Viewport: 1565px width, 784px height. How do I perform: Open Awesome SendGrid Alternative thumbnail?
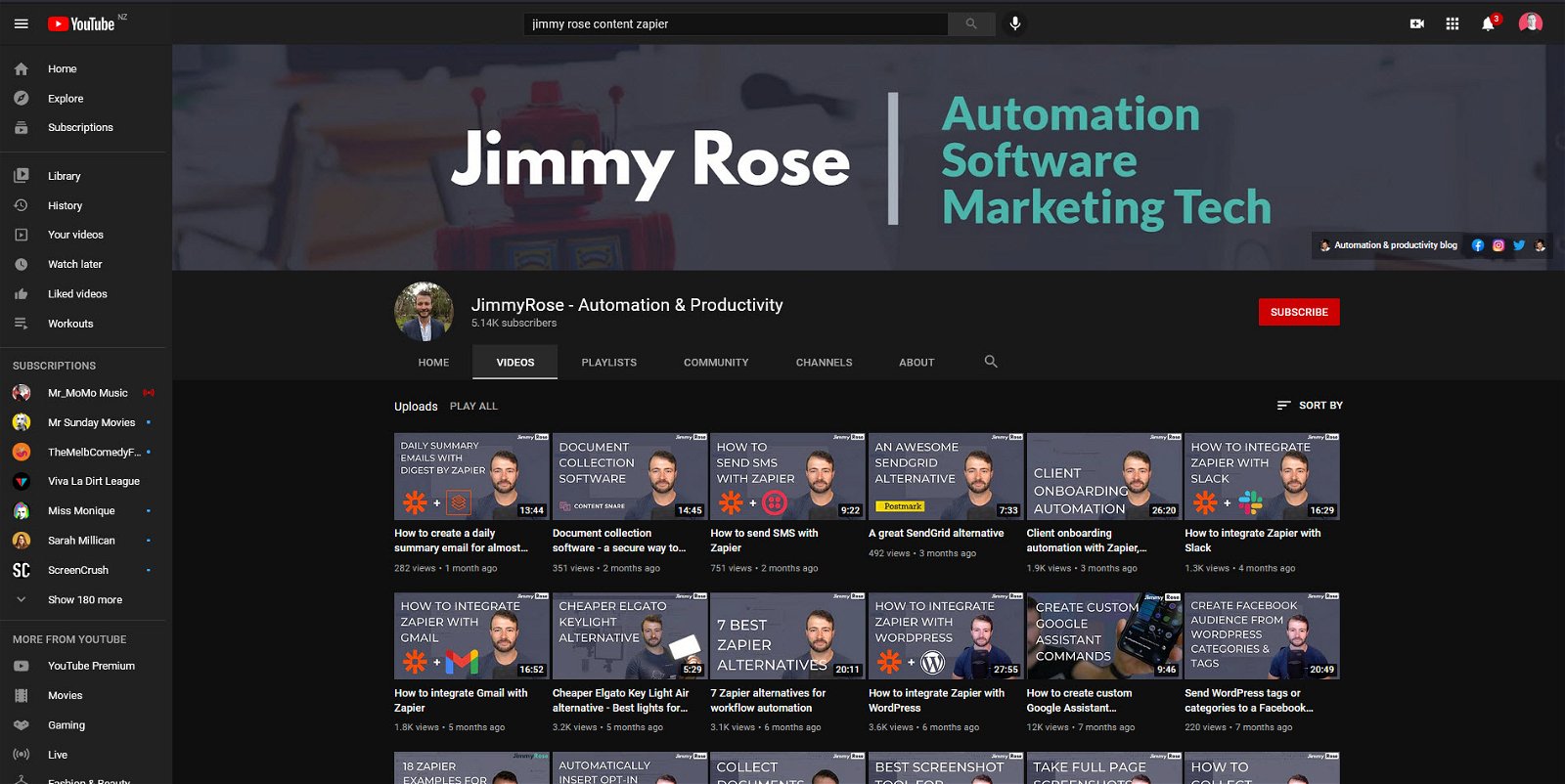(946, 476)
